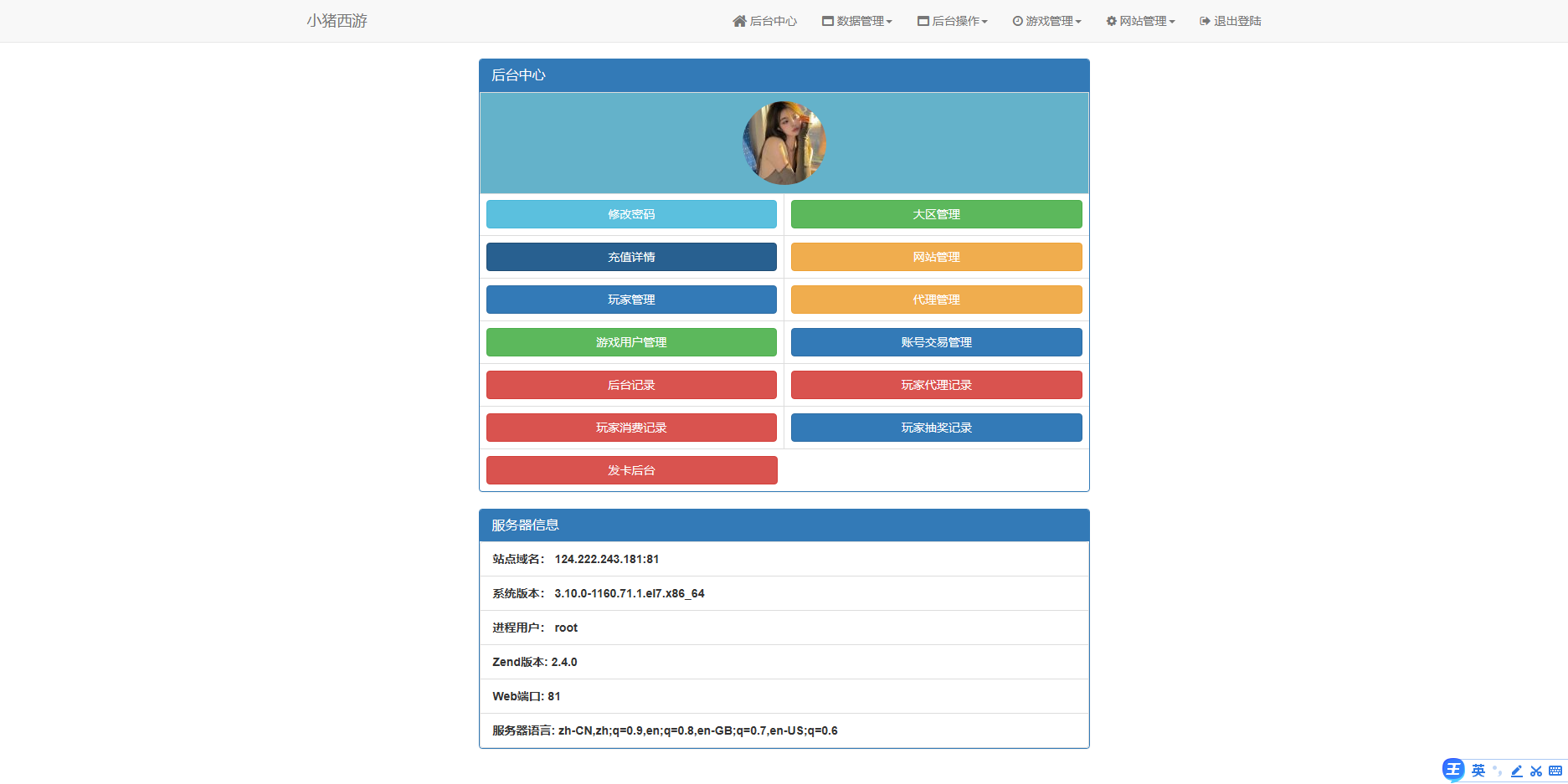This screenshot has height=784, width=1568.
Task: Open 大区管理
Action: [937, 214]
